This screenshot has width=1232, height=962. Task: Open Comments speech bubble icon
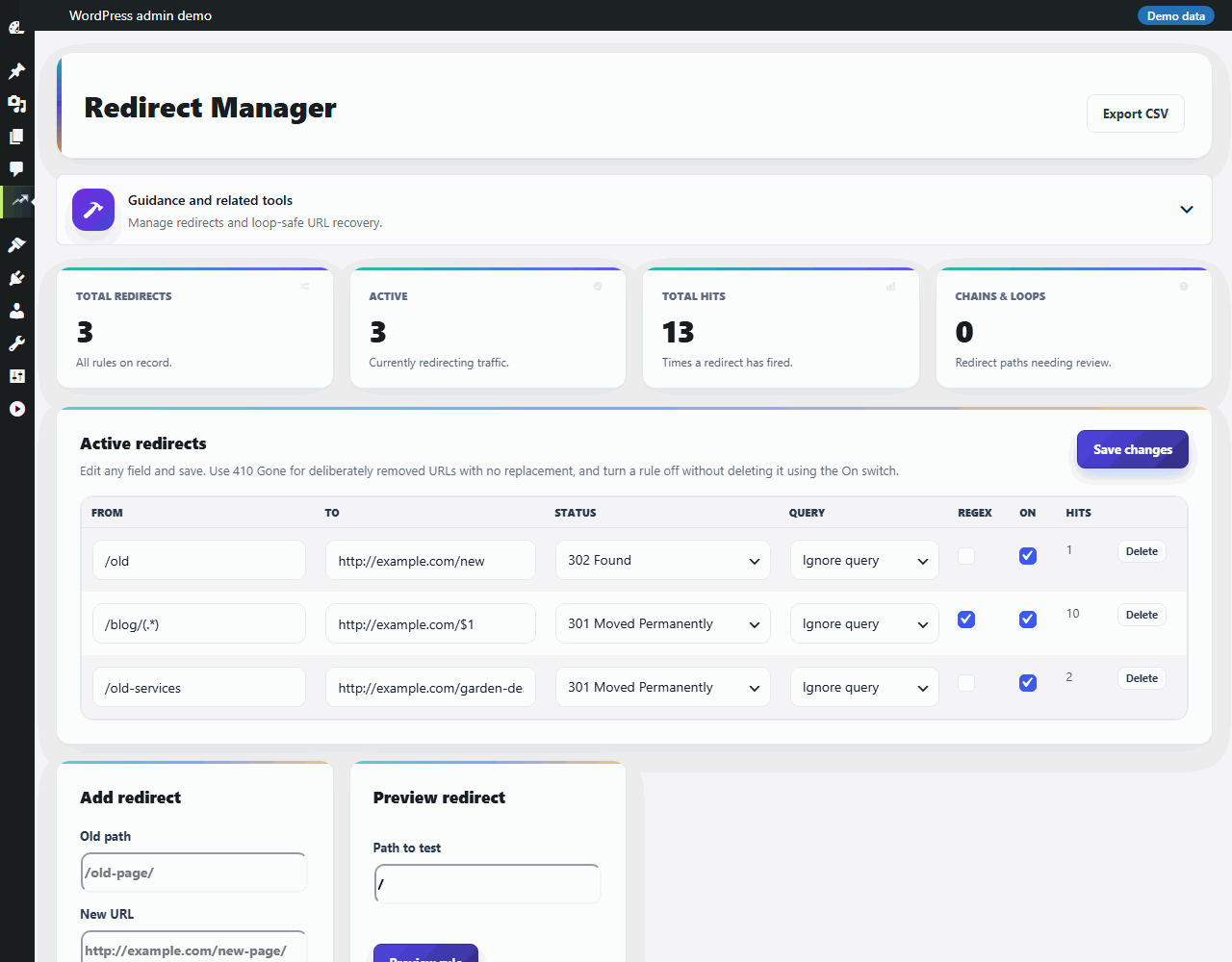[16, 169]
